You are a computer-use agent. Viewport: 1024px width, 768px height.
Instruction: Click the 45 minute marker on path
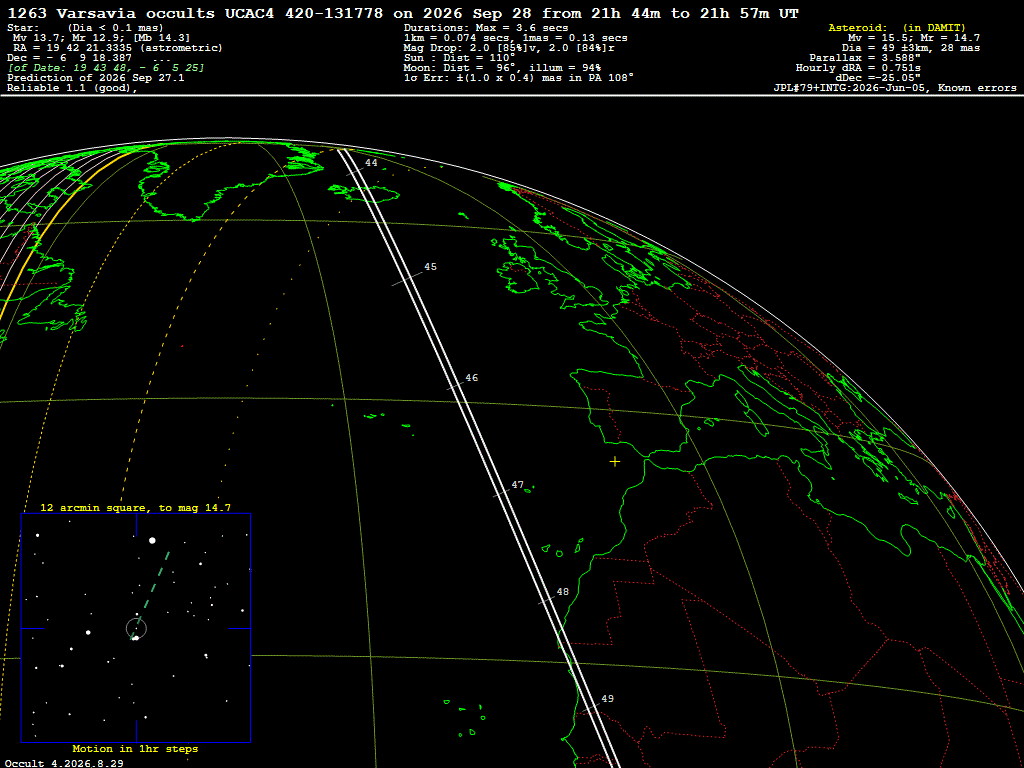(430, 266)
